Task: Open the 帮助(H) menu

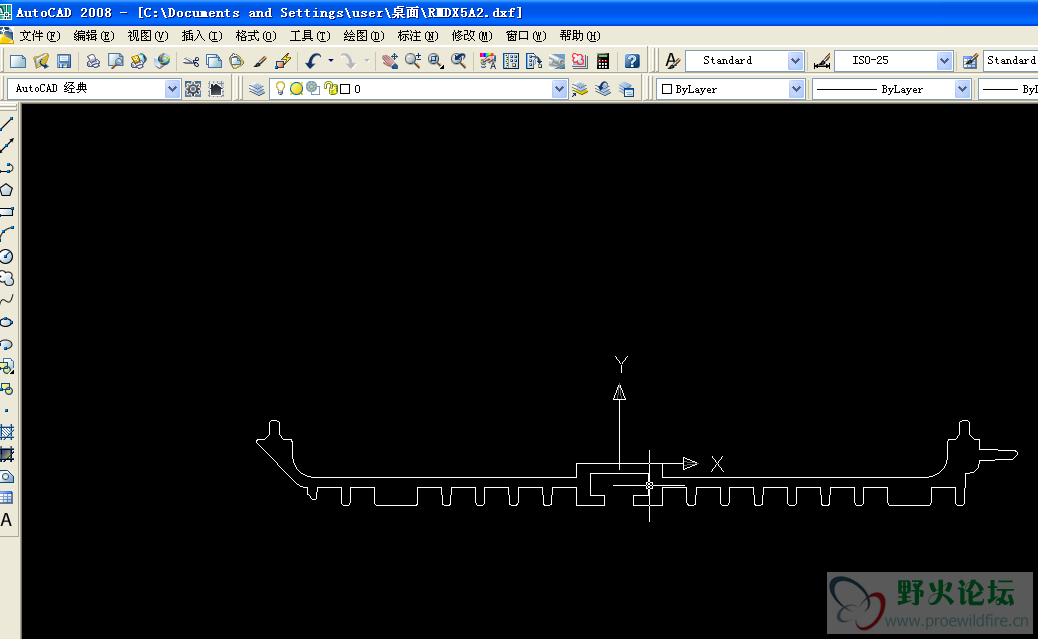Action: click(580, 36)
